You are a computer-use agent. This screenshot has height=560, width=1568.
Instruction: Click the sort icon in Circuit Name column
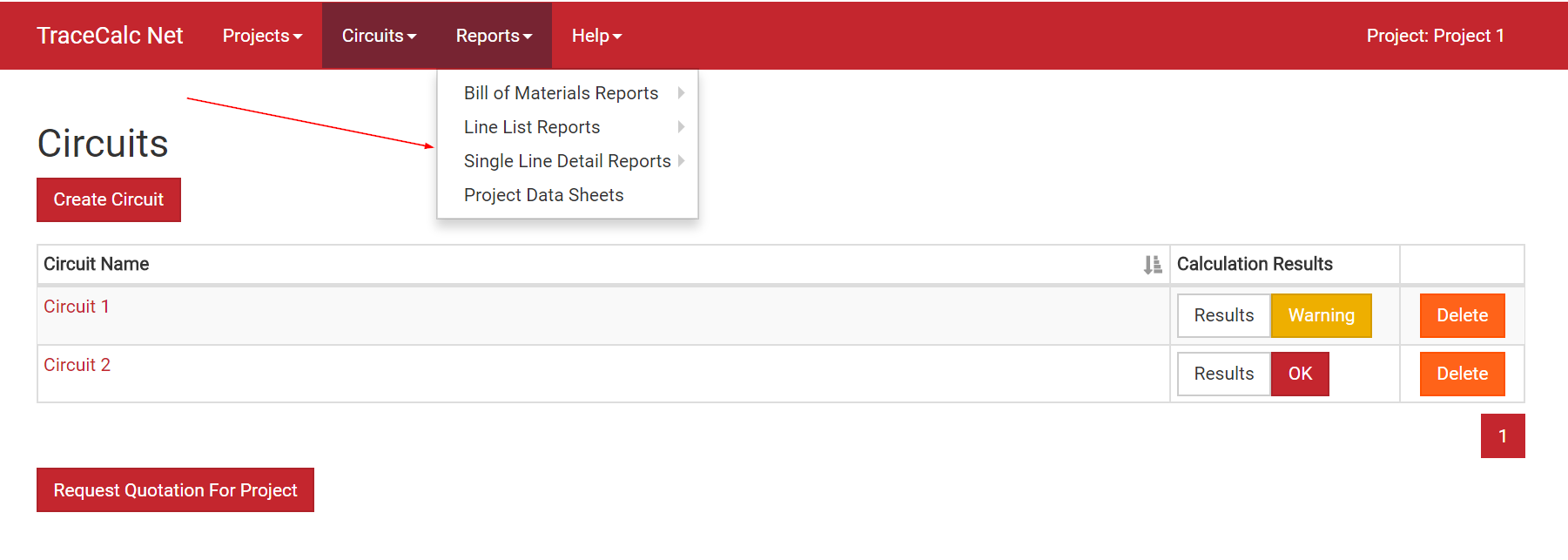click(1152, 265)
